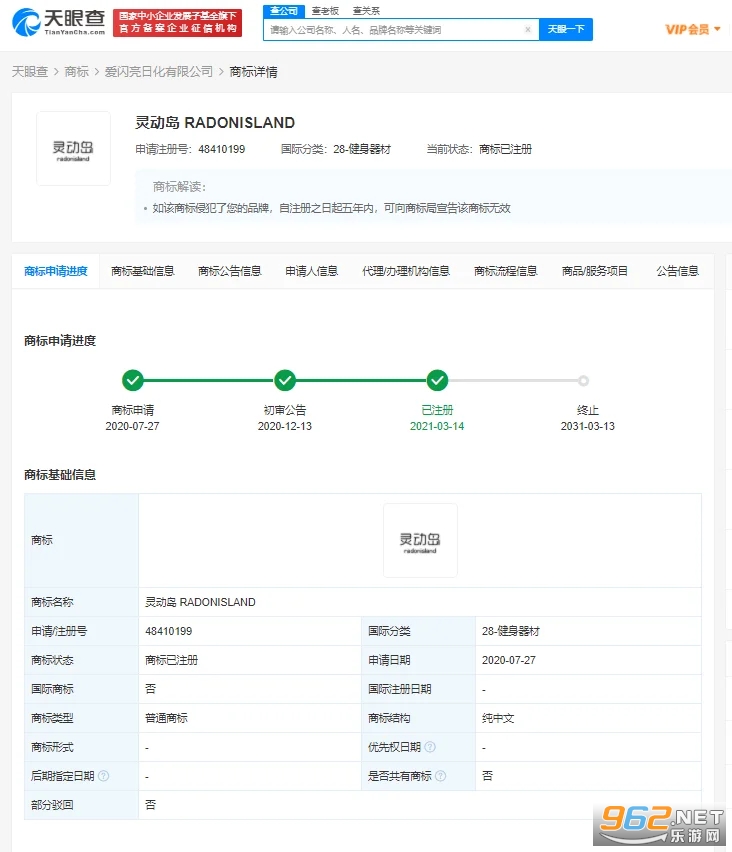Click the 2020-07-27 申请日期 table cell
The image size is (732, 852).
(x=589, y=660)
